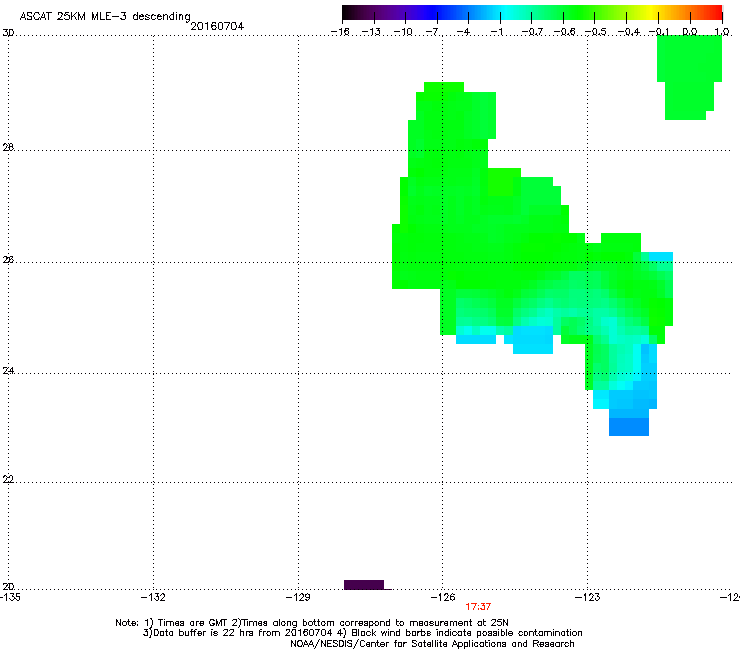Click the -0.1 color scale label
The height and width of the screenshot is (650, 740).
point(658,32)
